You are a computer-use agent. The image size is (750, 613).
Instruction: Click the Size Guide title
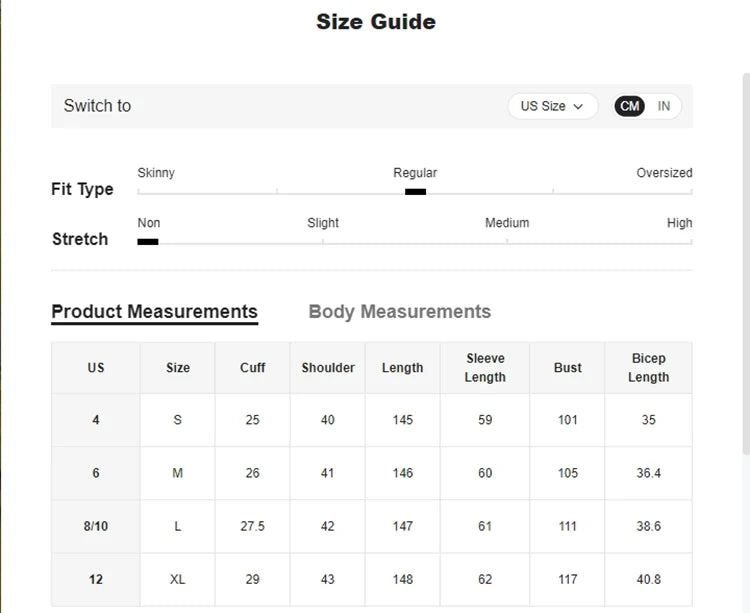[376, 21]
